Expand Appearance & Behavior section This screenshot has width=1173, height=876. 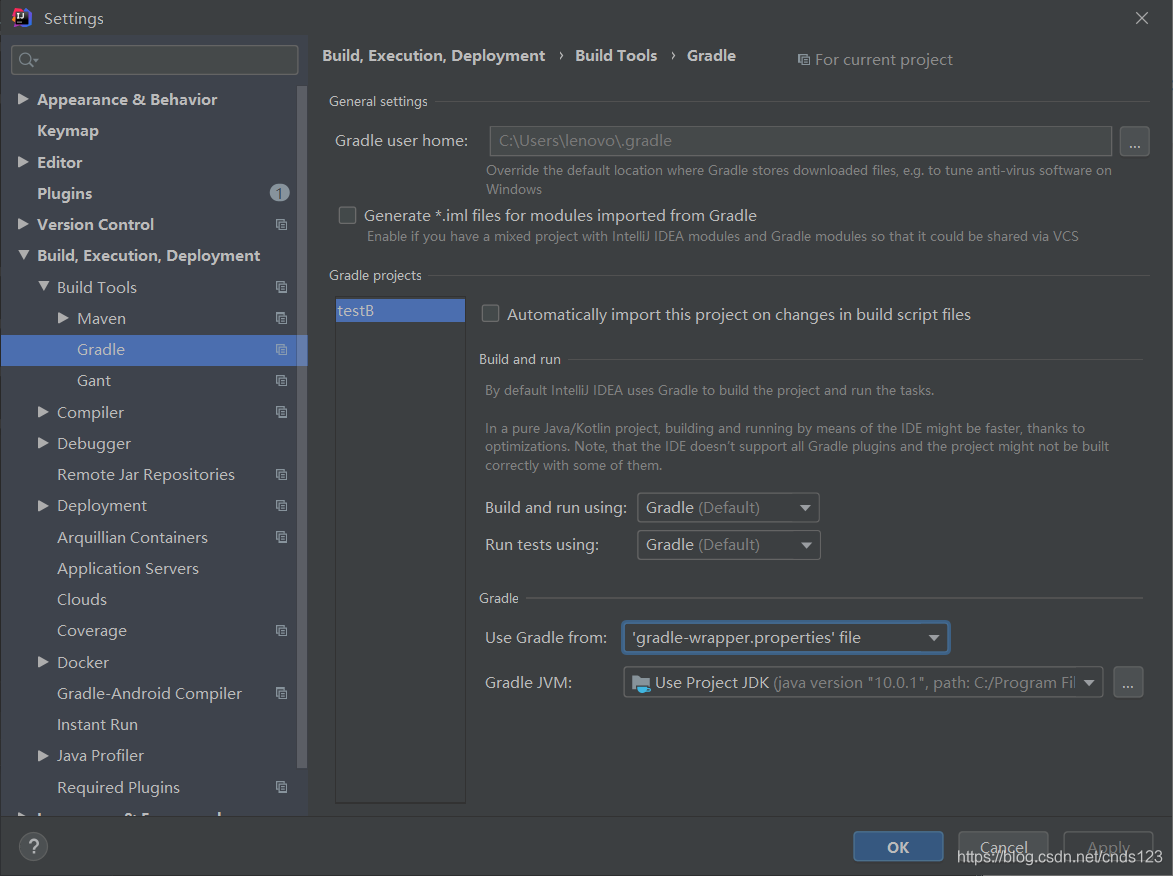22,99
